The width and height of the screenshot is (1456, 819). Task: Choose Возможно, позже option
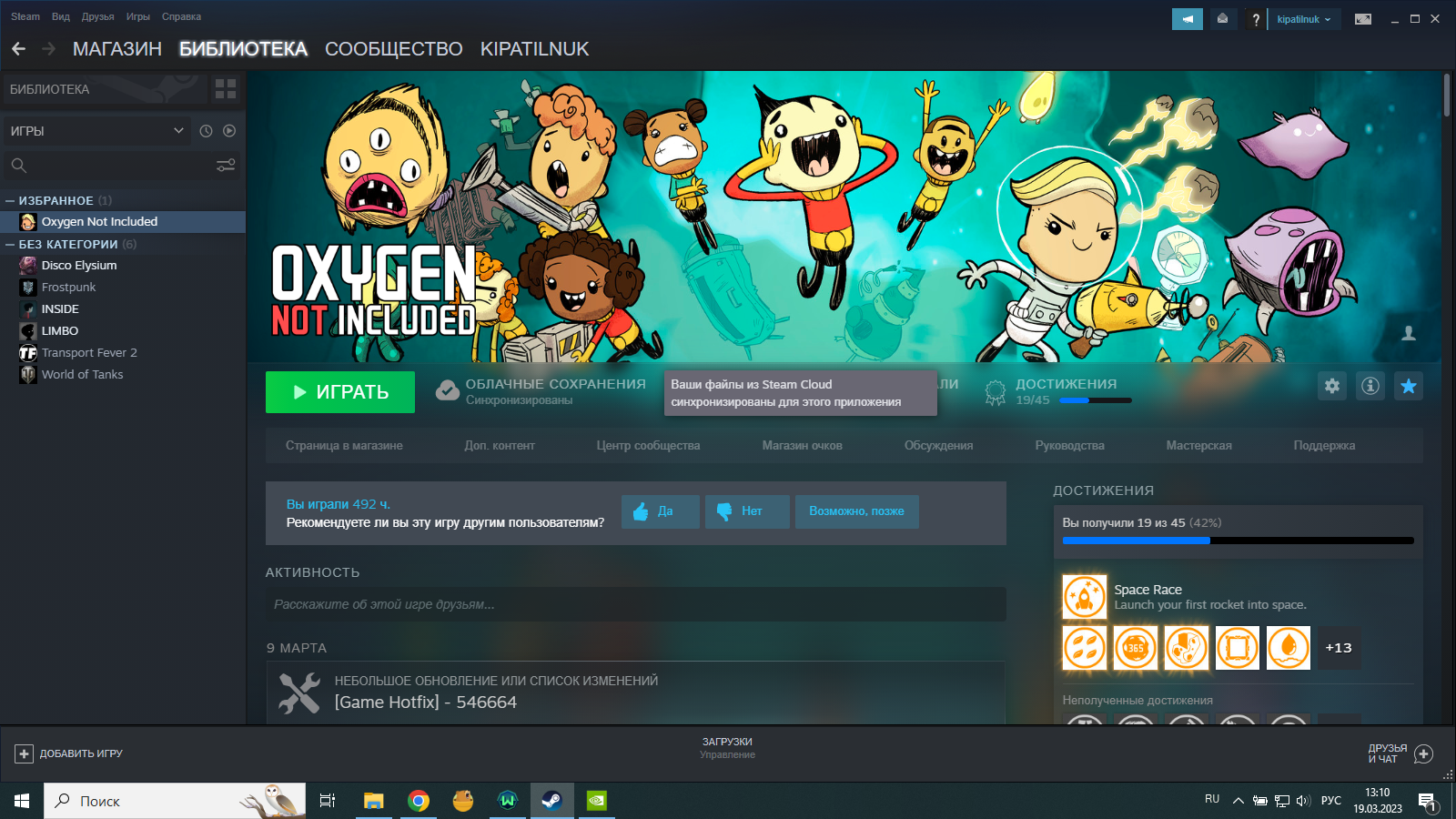click(857, 511)
